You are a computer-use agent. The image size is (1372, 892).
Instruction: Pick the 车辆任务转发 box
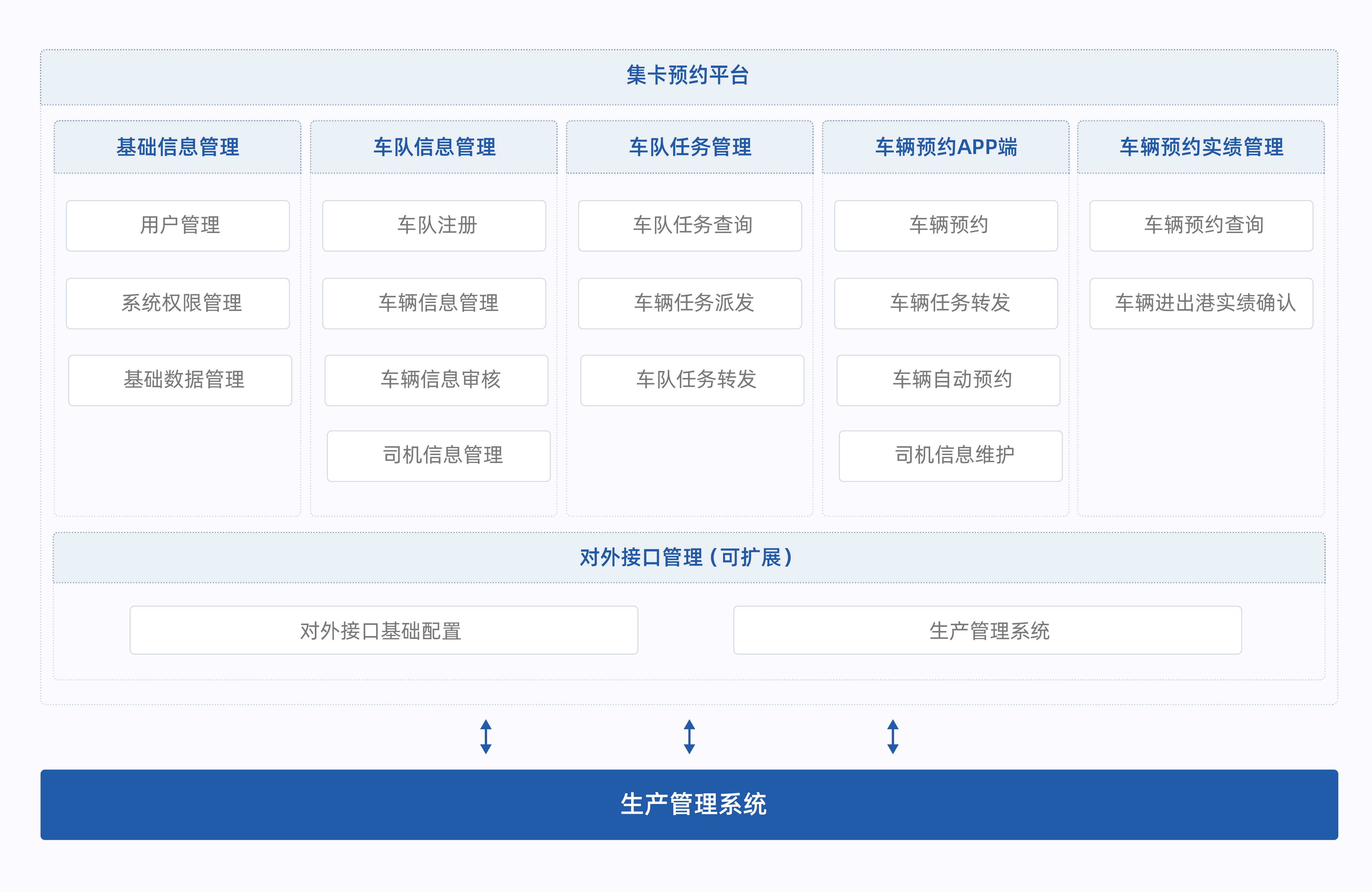pyautogui.click(x=946, y=303)
